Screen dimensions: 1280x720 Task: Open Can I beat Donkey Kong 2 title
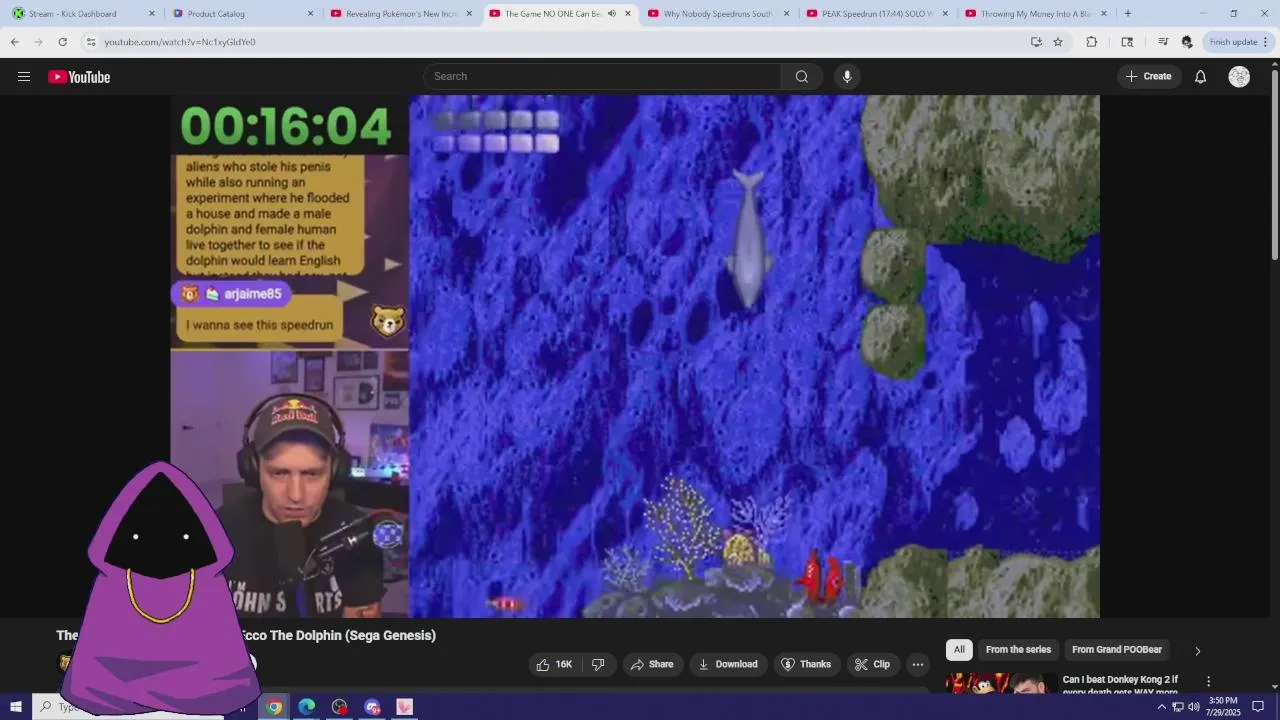click(1120, 685)
